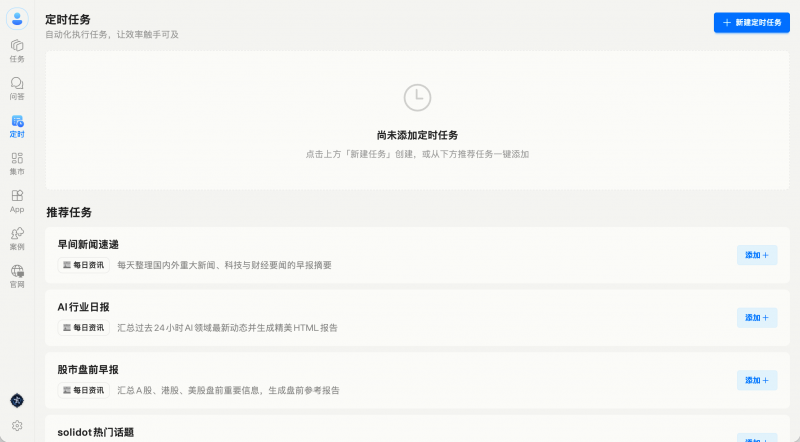Open the App section in sidebar
The image size is (800, 442).
17,201
